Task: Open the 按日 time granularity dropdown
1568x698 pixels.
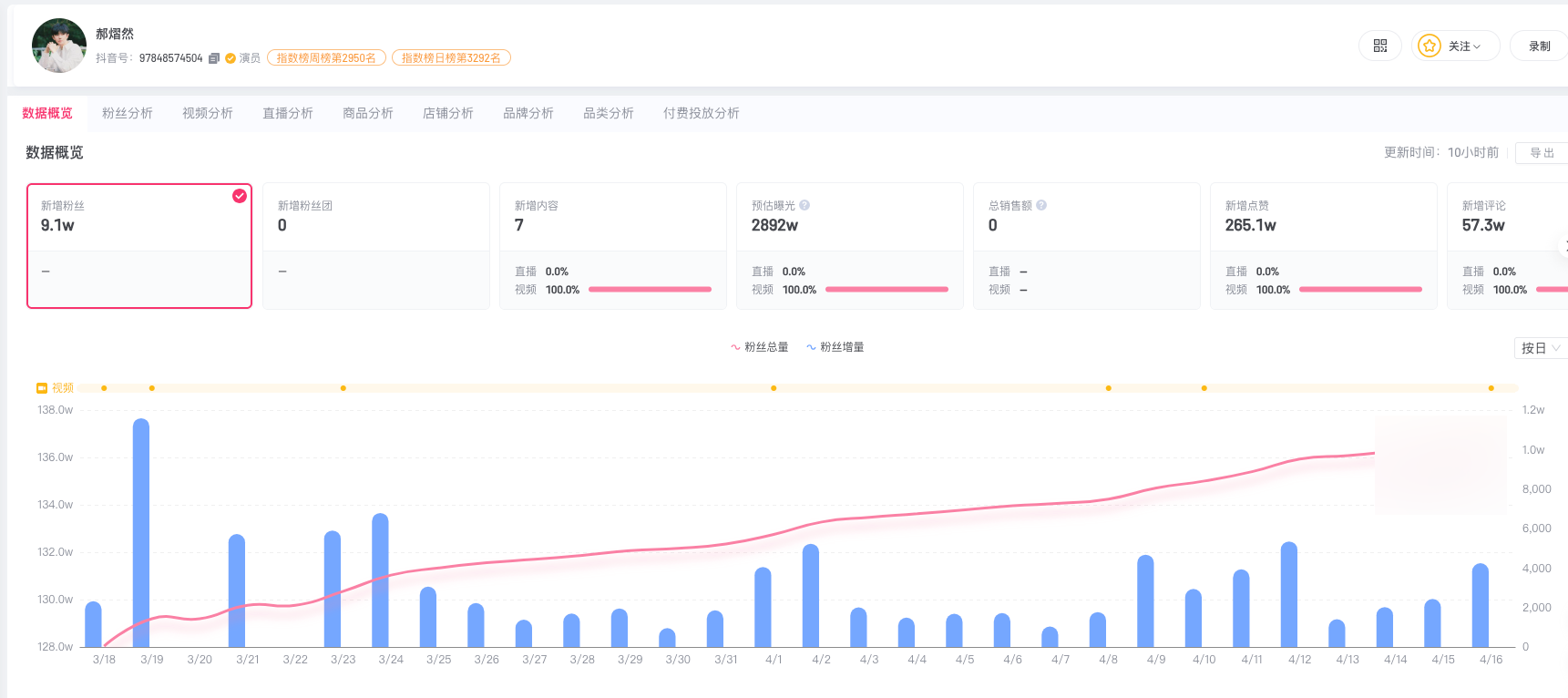Action: [1540, 348]
